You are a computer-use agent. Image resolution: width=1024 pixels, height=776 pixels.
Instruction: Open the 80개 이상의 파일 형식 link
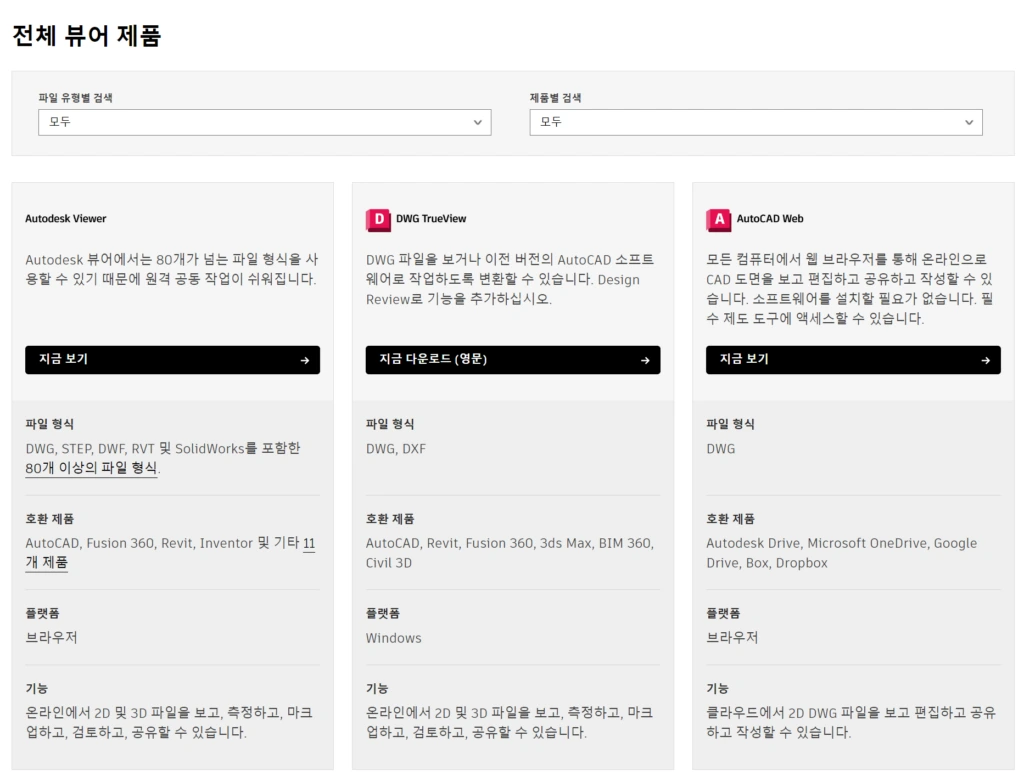pos(91,468)
